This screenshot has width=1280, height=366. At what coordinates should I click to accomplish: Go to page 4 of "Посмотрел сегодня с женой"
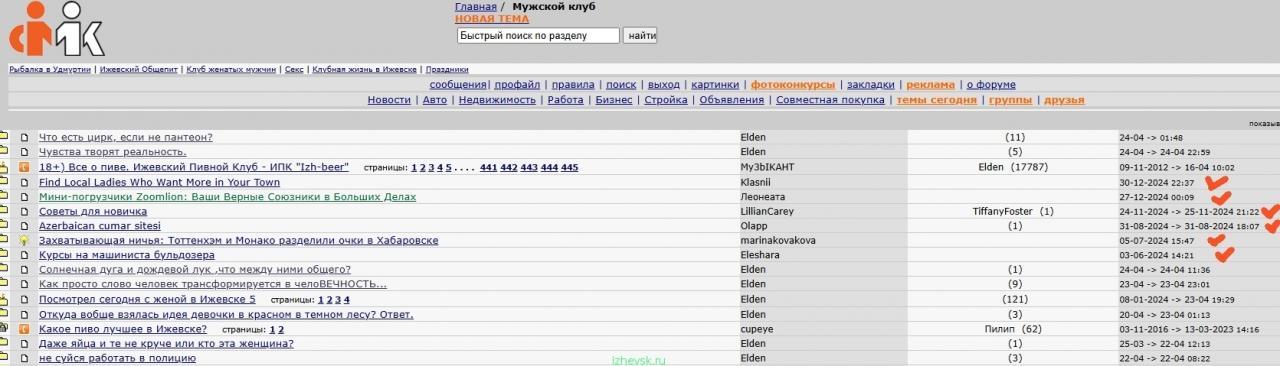tap(346, 300)
